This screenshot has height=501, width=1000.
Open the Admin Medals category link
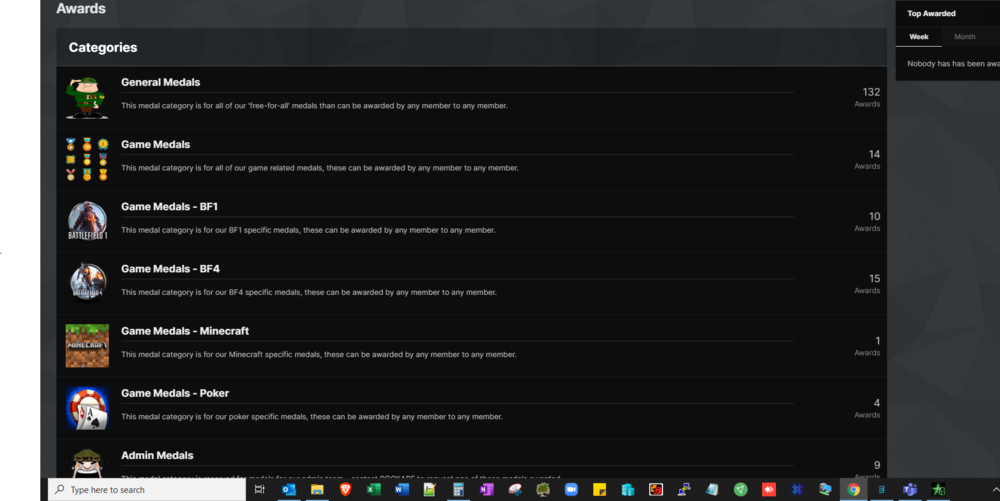tap(157, 455)
